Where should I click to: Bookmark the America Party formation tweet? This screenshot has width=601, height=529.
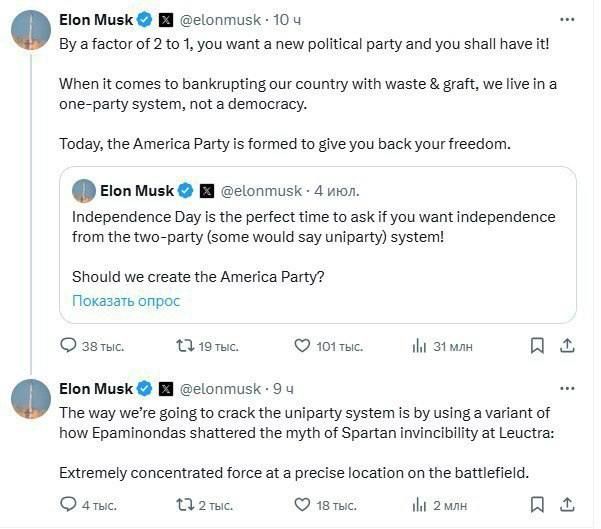pos(537,346)
